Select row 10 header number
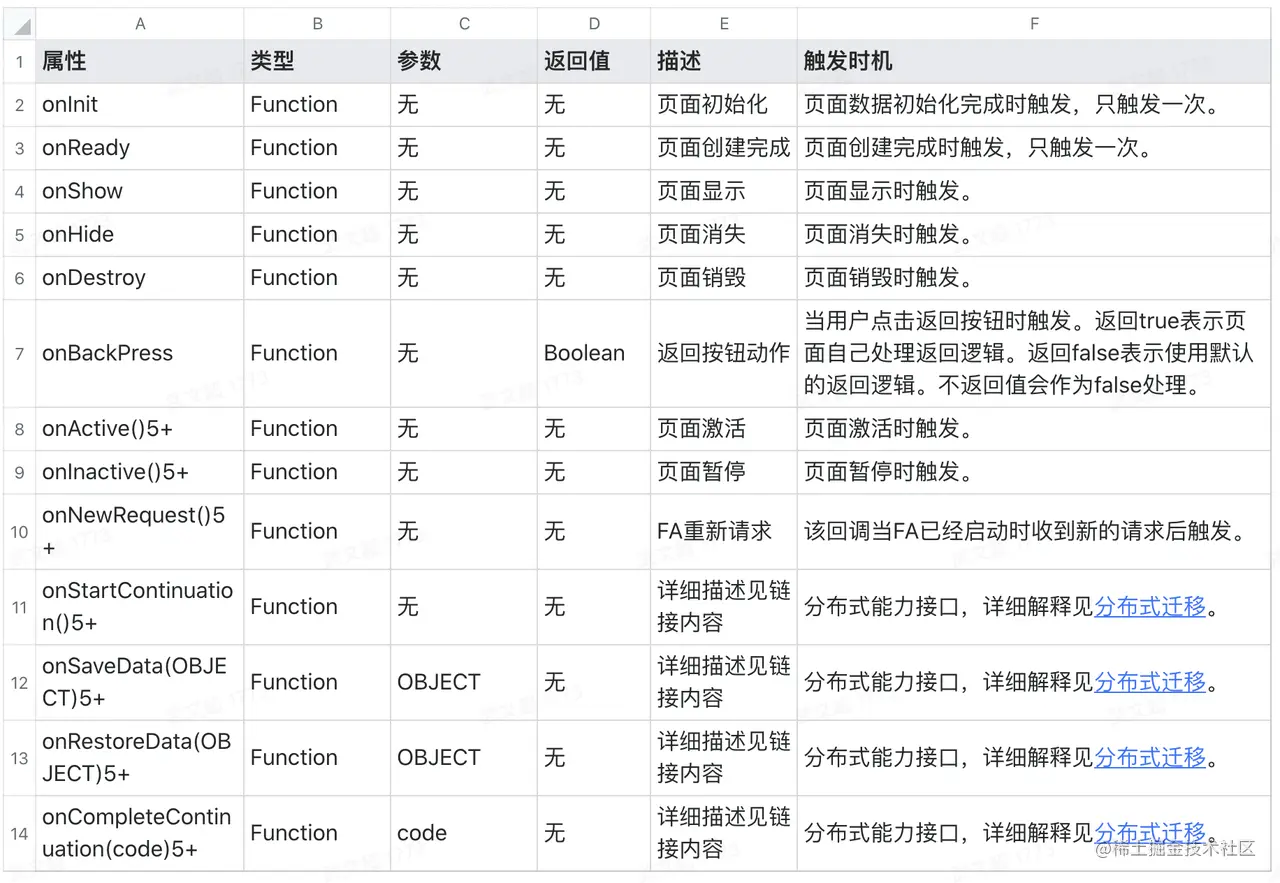 pos(19,531)
